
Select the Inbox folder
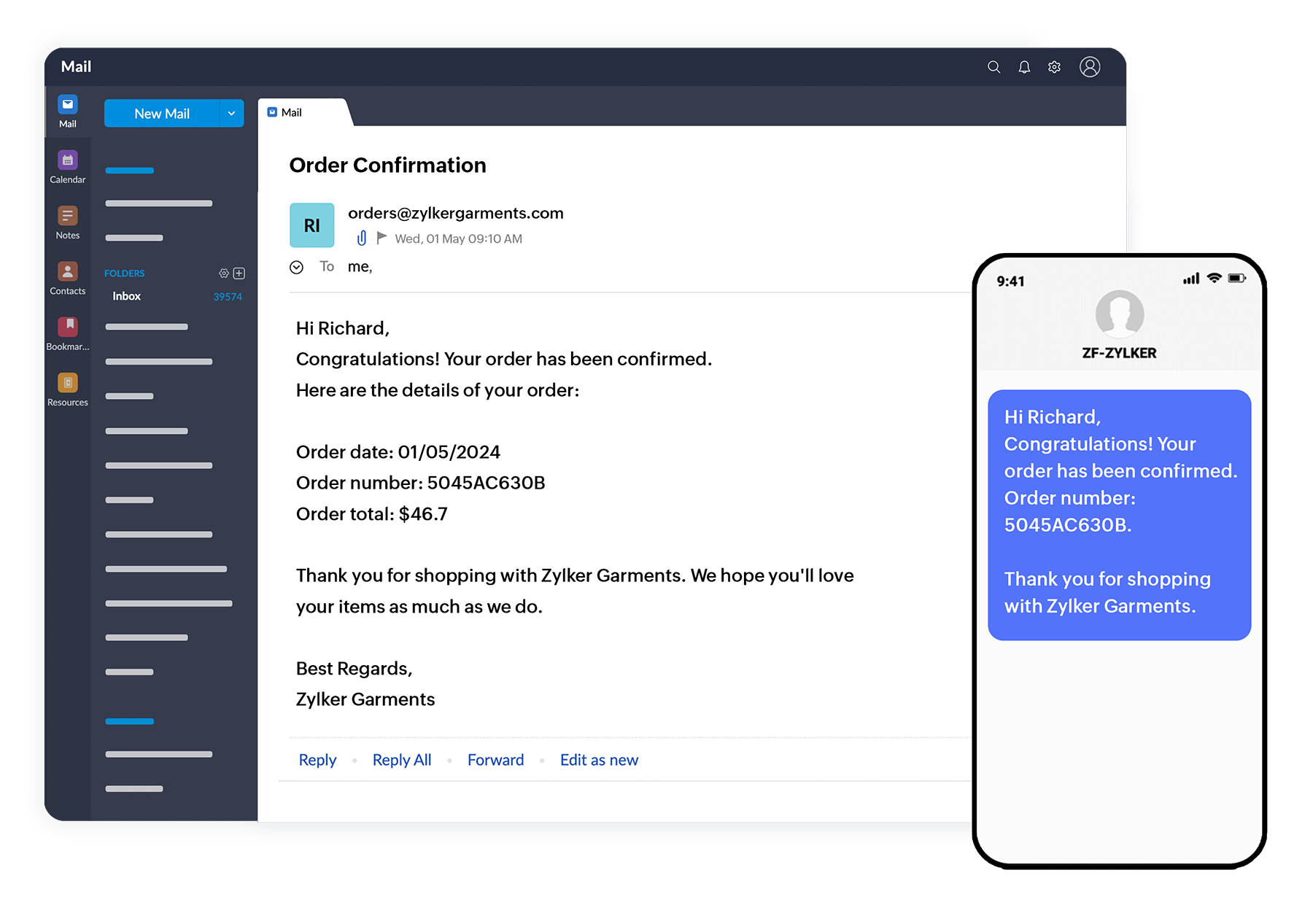tap(126, 296)
